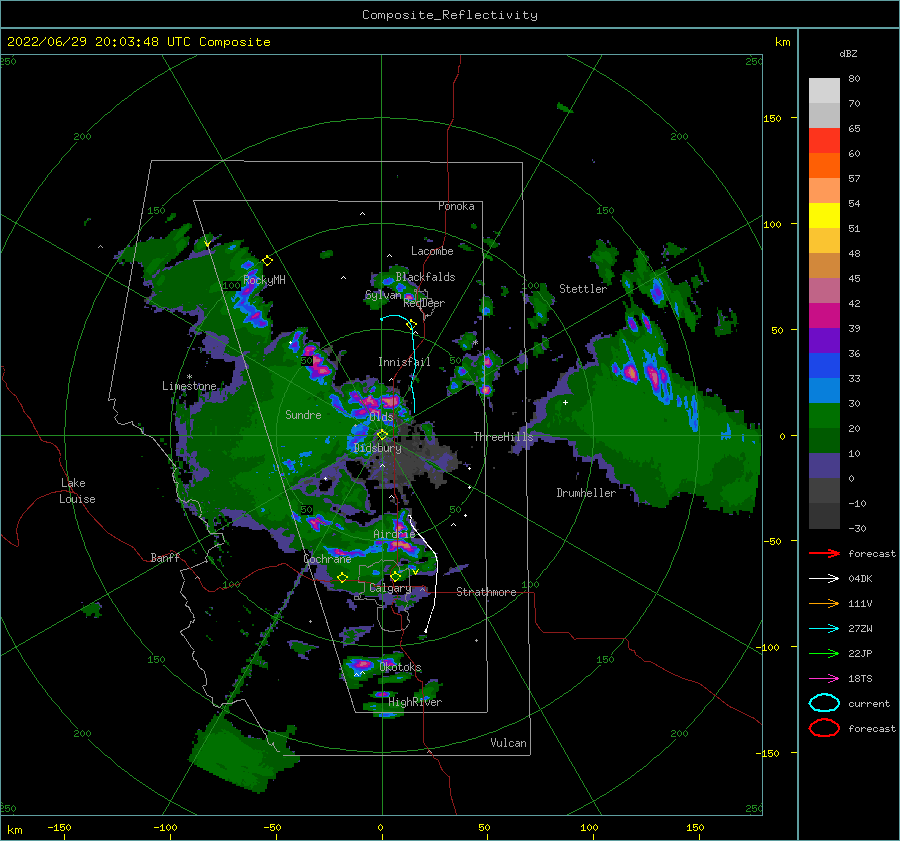Click the yellow diamond marker at radar center
The image size is (900, 841).
(382, 435)
